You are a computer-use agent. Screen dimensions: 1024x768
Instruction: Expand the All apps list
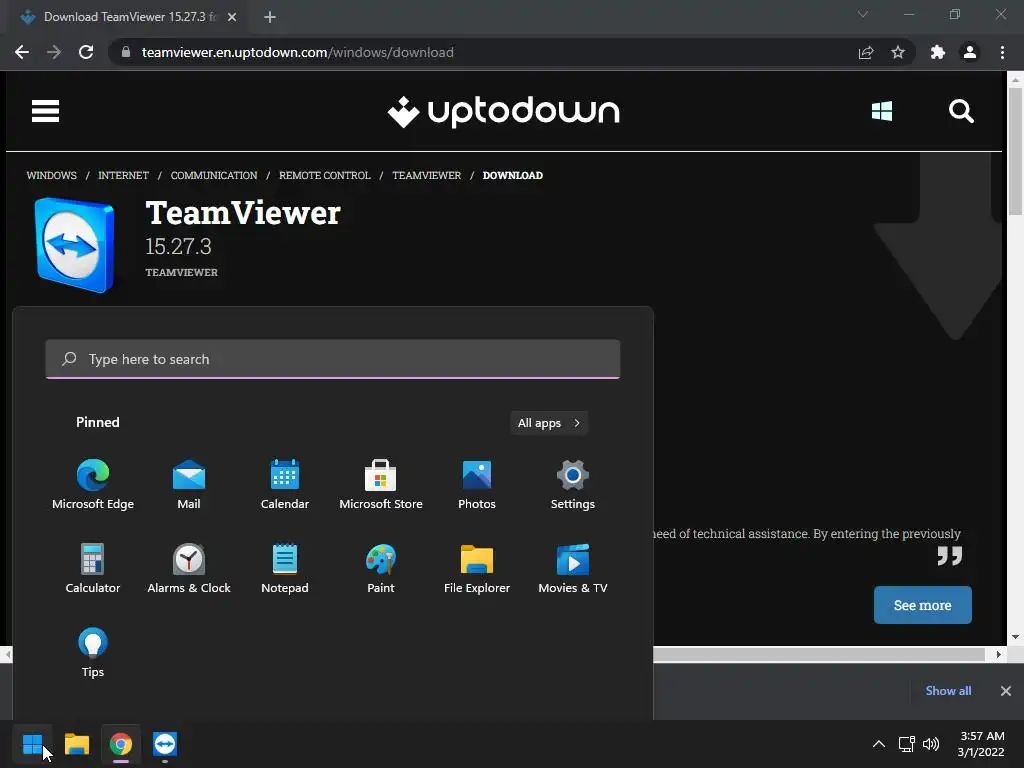point(549,423)
